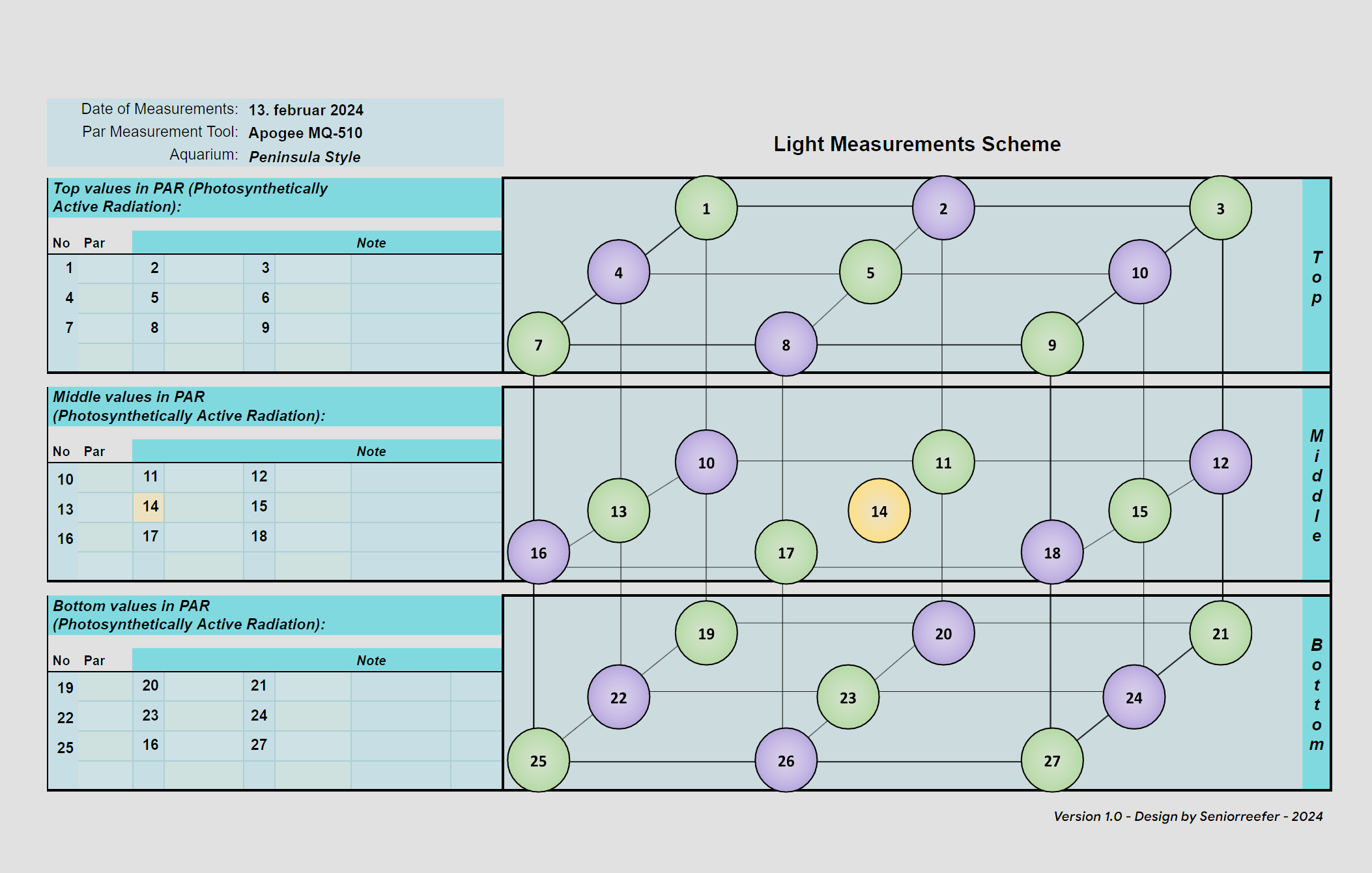The height and width of the screenshot is (873, 1372).
Task: Click yellow highlighted circle 14 in diagram
Action: click(x=879, y=511)
